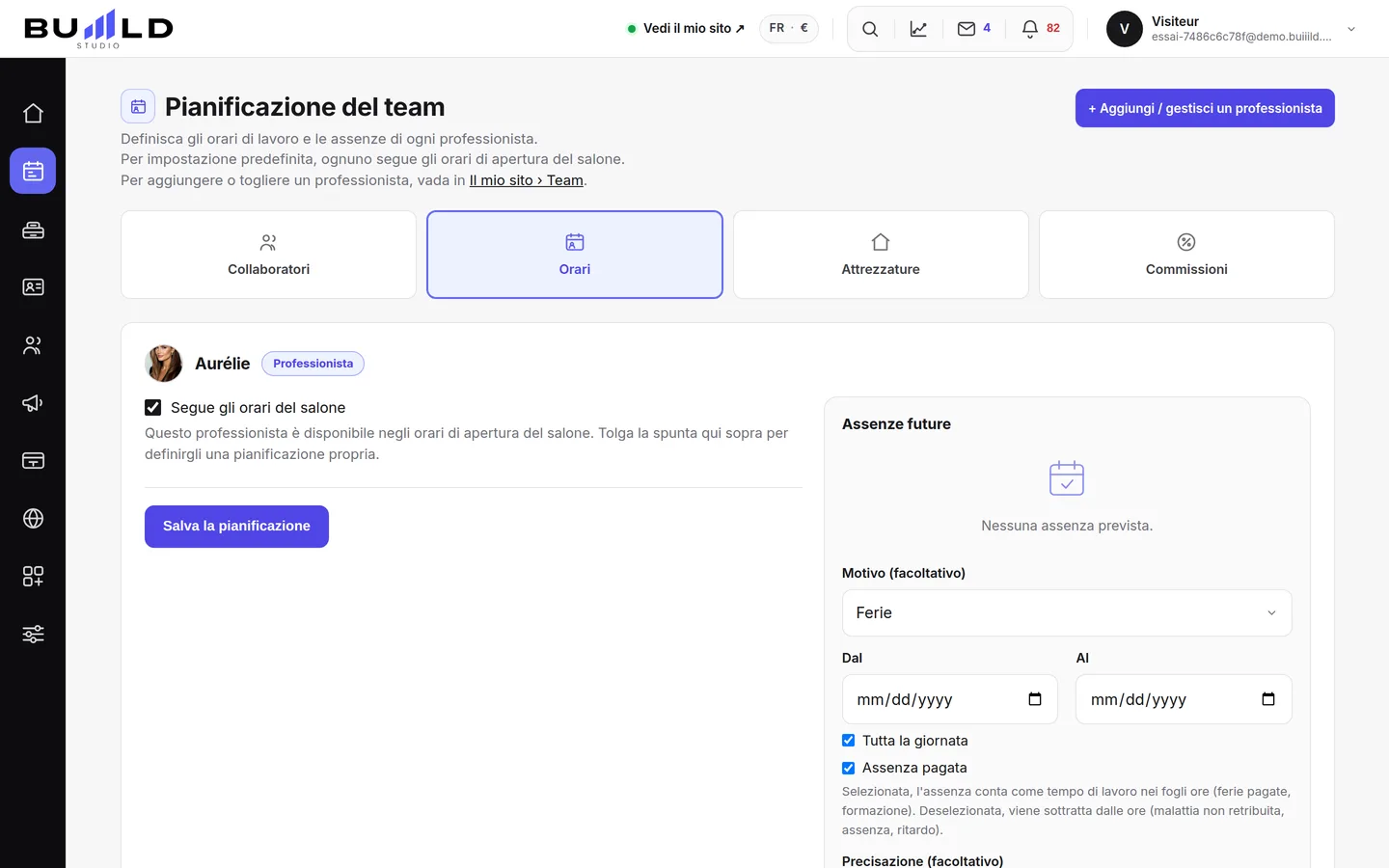This screenshot has width=1389, height=868.
Task: Click the Assenze future heading
Action: pos(896,424)
